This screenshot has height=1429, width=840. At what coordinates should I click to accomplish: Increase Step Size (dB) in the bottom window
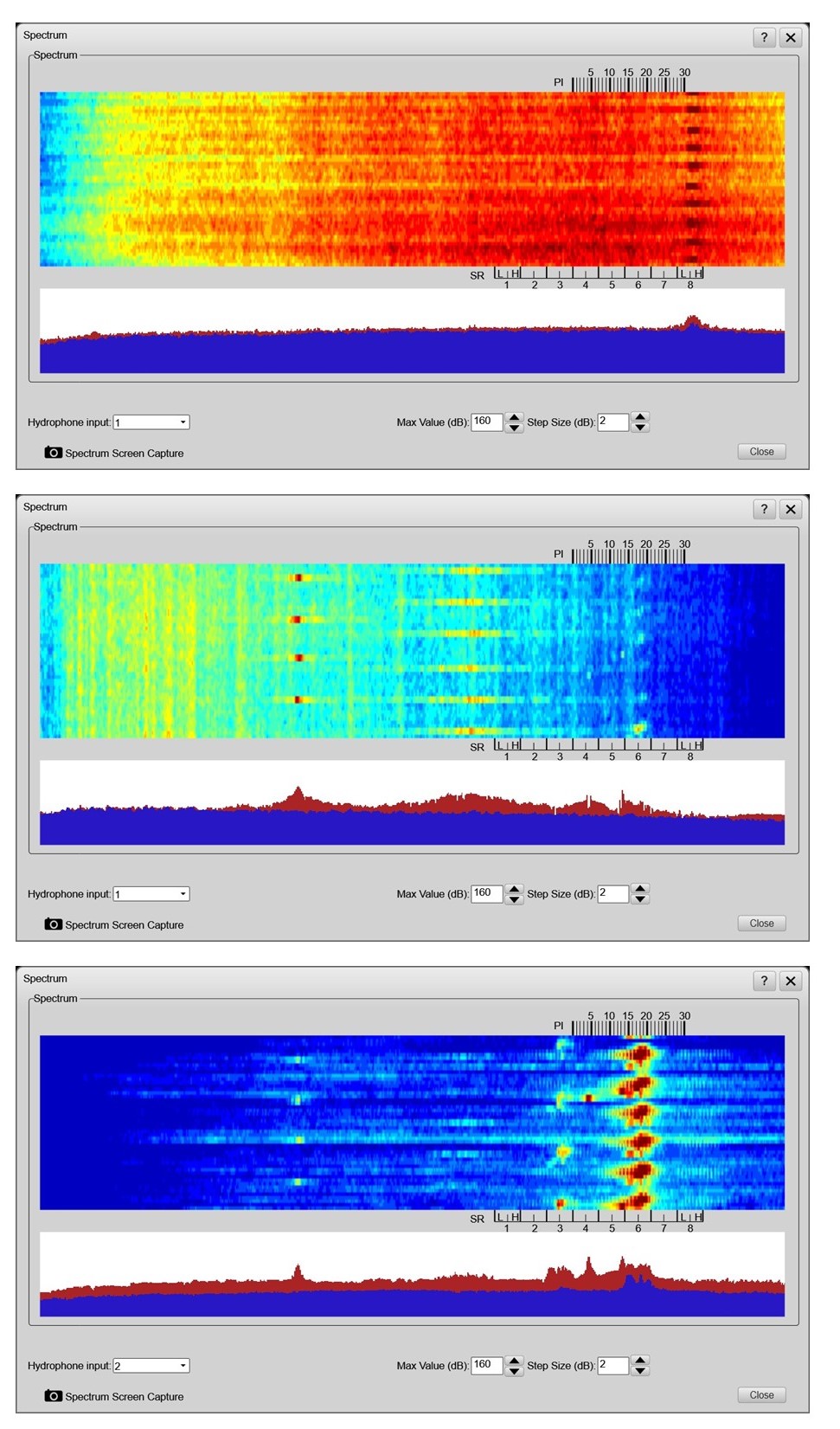click(640, 1361)
